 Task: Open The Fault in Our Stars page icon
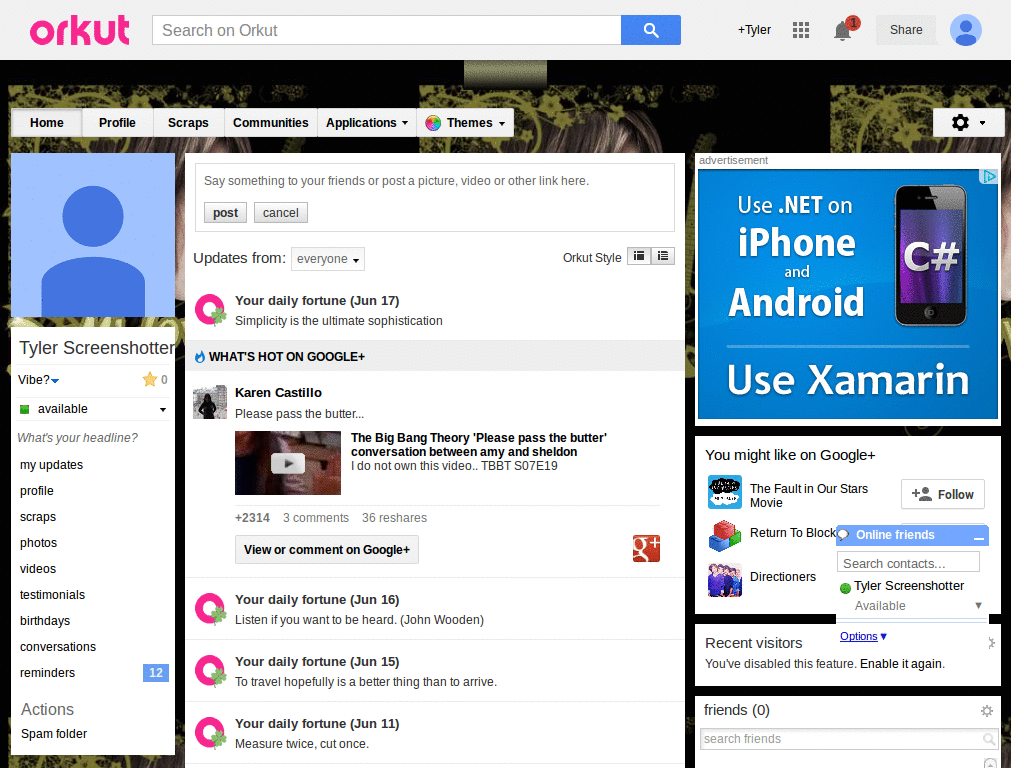725,492
